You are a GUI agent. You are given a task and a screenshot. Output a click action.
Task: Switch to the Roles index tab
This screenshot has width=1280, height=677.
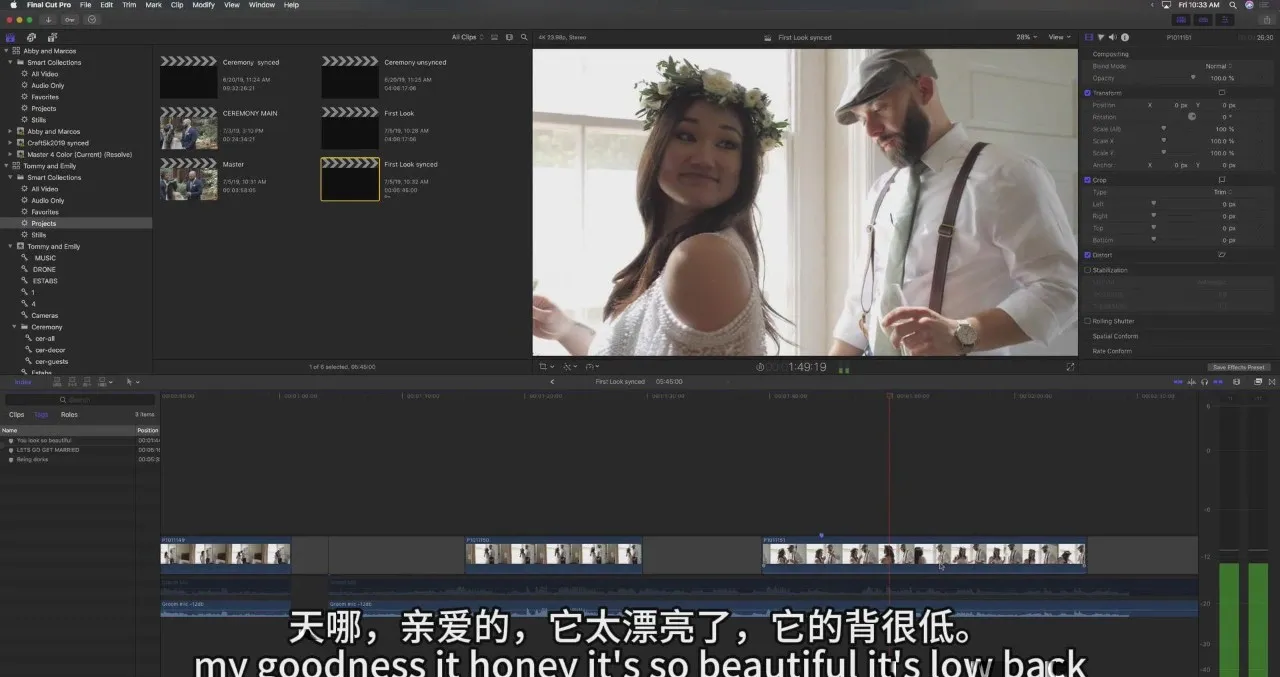click(x=69, y=414)
